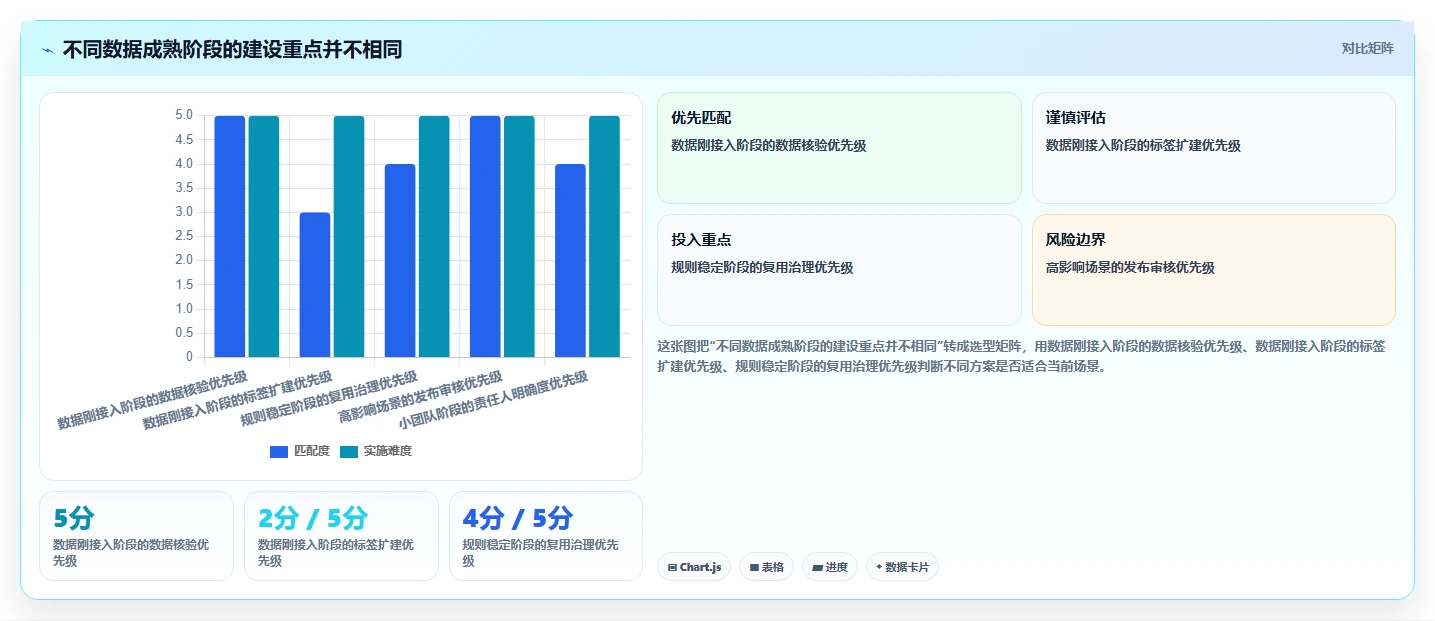Viewport: 1435px width, 621px height.
Task: Click the 匹配度 legend label
Action: tap(312, 452)
